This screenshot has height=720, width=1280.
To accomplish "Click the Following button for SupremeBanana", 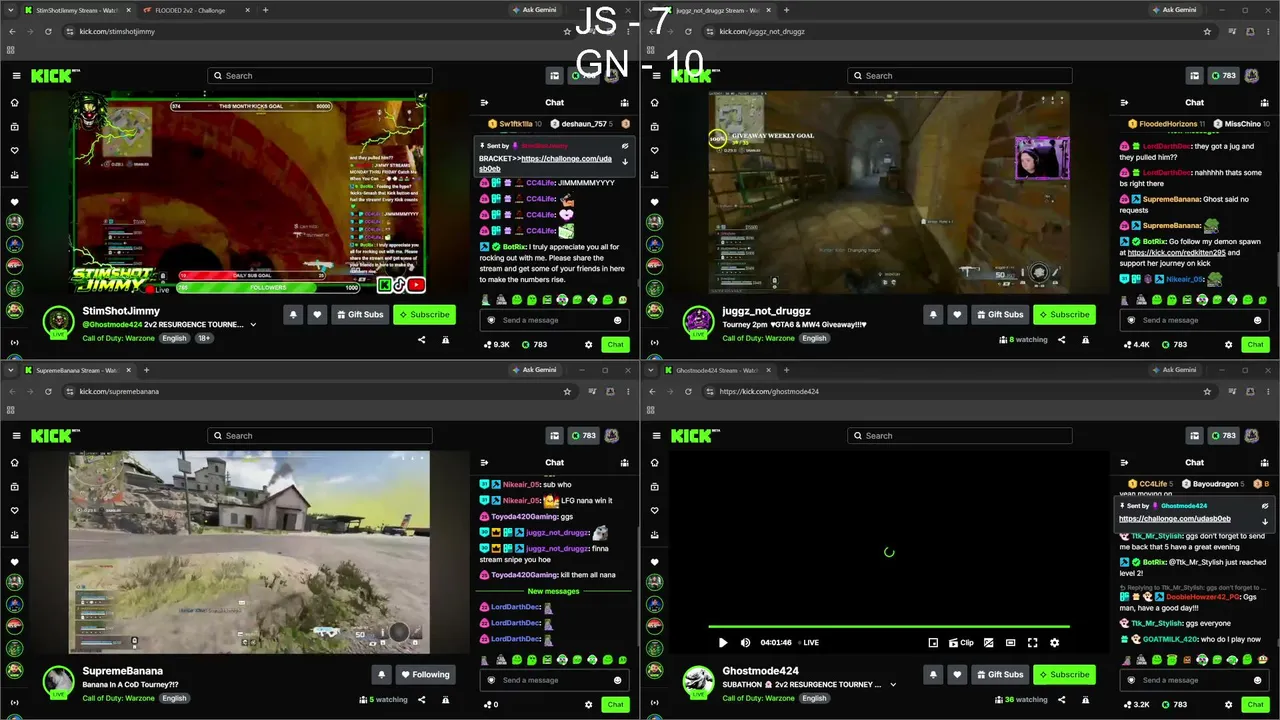I will [425, 674].
